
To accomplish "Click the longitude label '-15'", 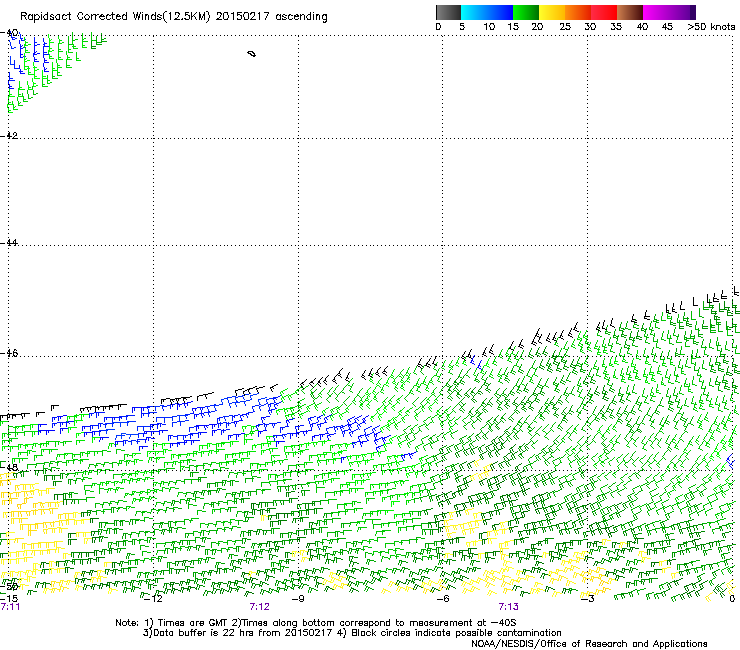I will 9,599.
